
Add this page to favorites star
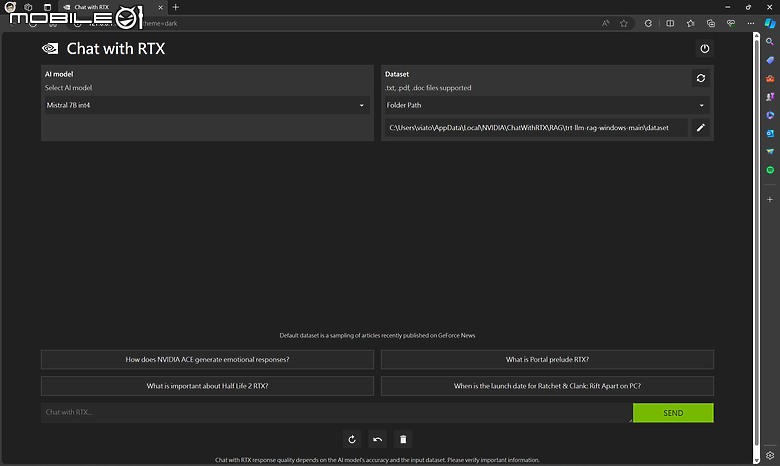623,23
